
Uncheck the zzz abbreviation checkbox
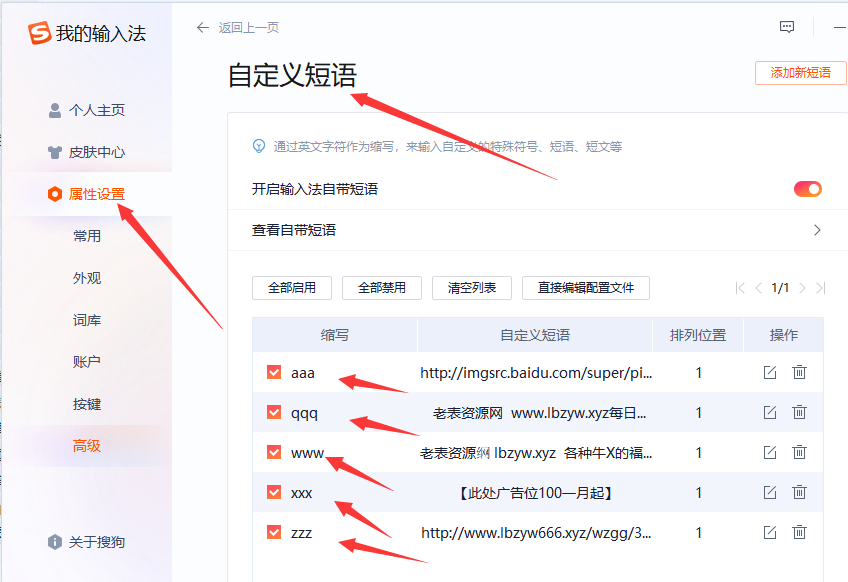[x=274, y=532]
